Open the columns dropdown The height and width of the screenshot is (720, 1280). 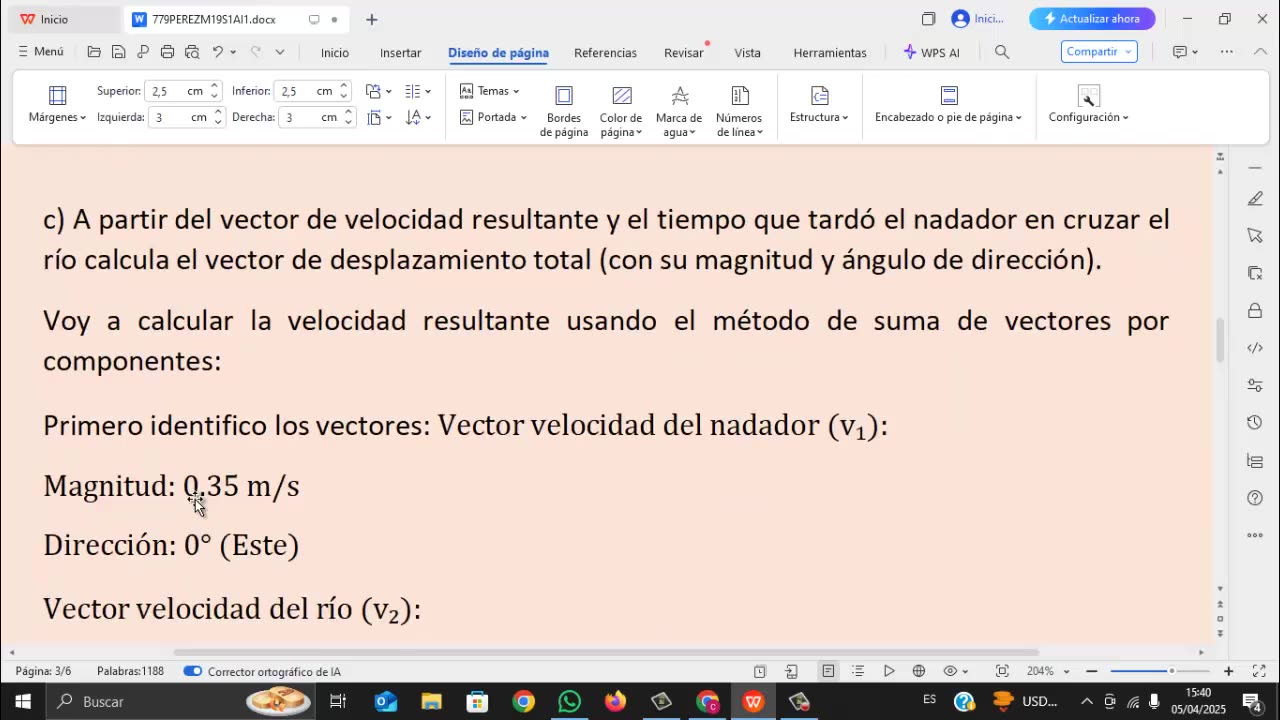coord(418,91)
